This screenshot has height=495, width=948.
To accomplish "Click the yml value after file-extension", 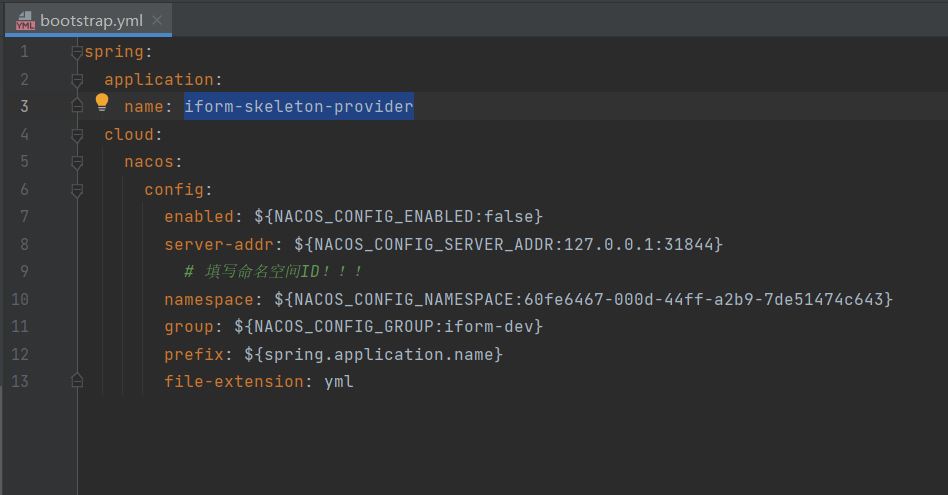I will (339, 382).
